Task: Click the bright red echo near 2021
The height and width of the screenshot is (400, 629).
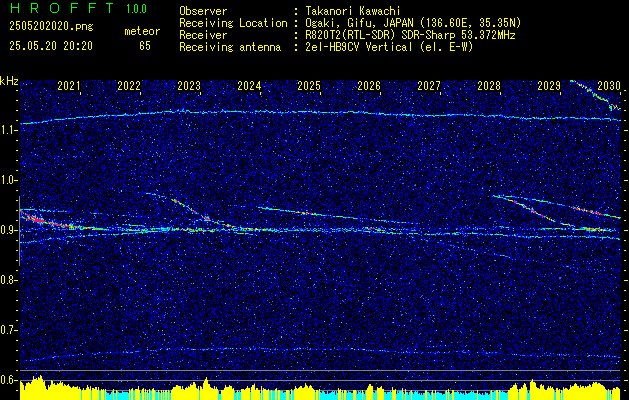Action: (40, 220)
